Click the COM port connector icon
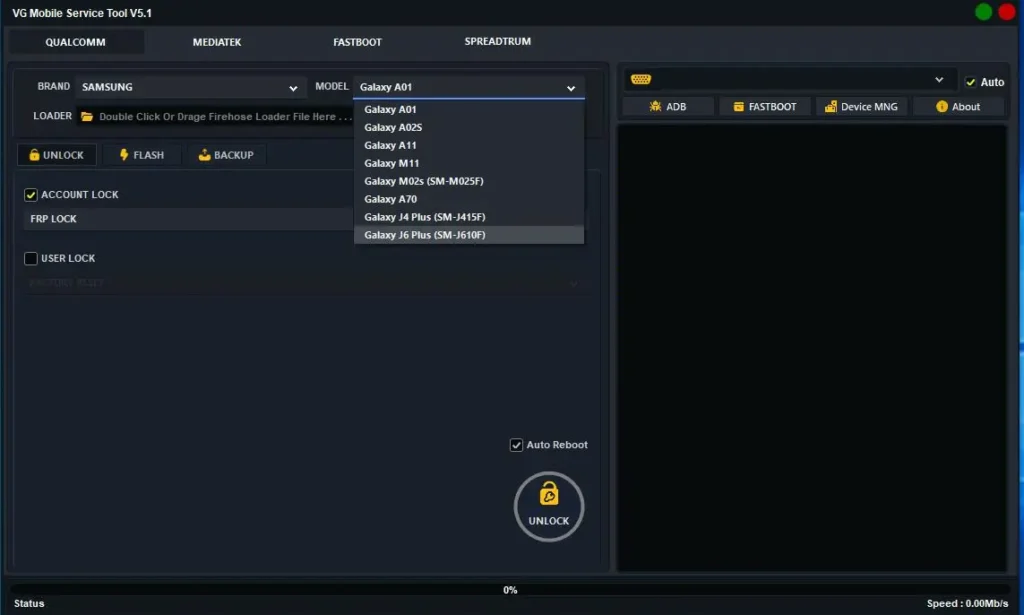The width and height of the screenshot is (1024, 615). click(641, 80)
